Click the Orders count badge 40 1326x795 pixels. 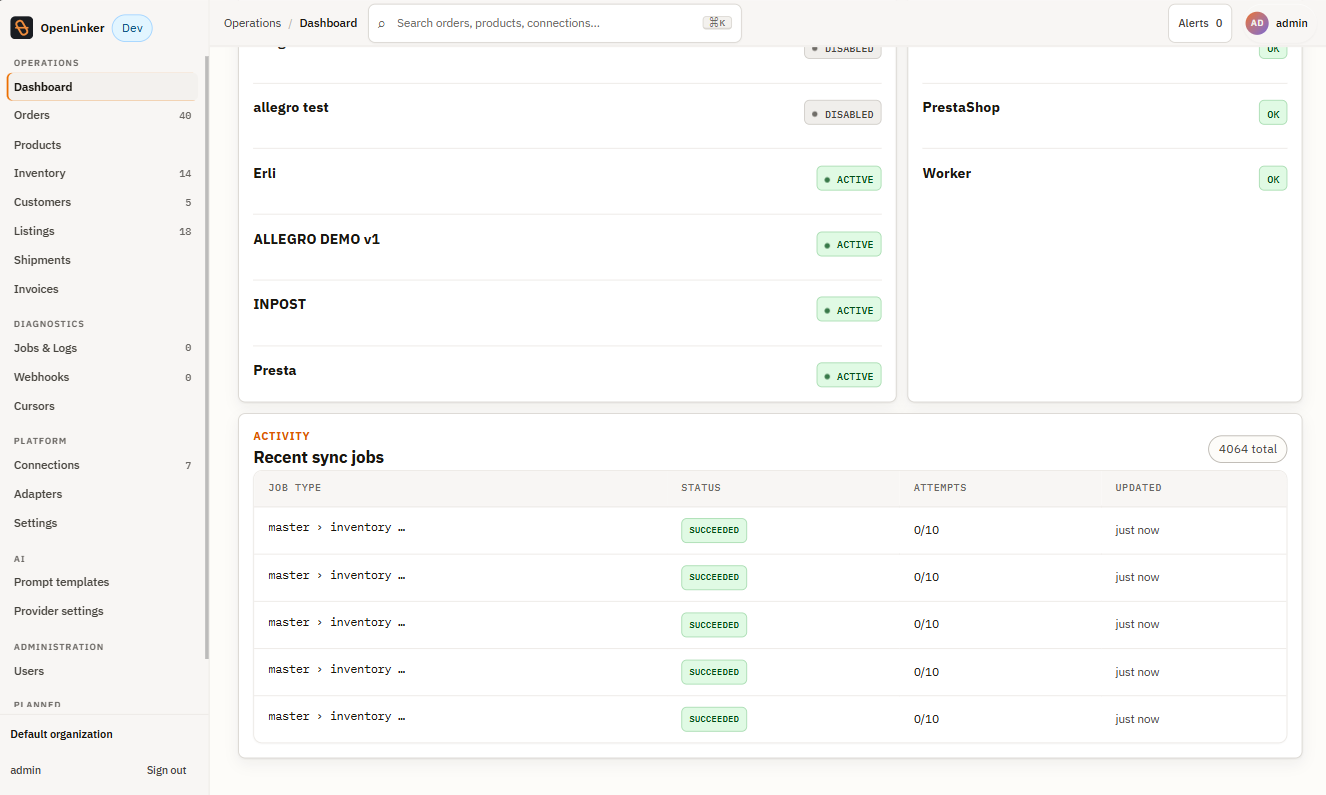pos(185,116)
